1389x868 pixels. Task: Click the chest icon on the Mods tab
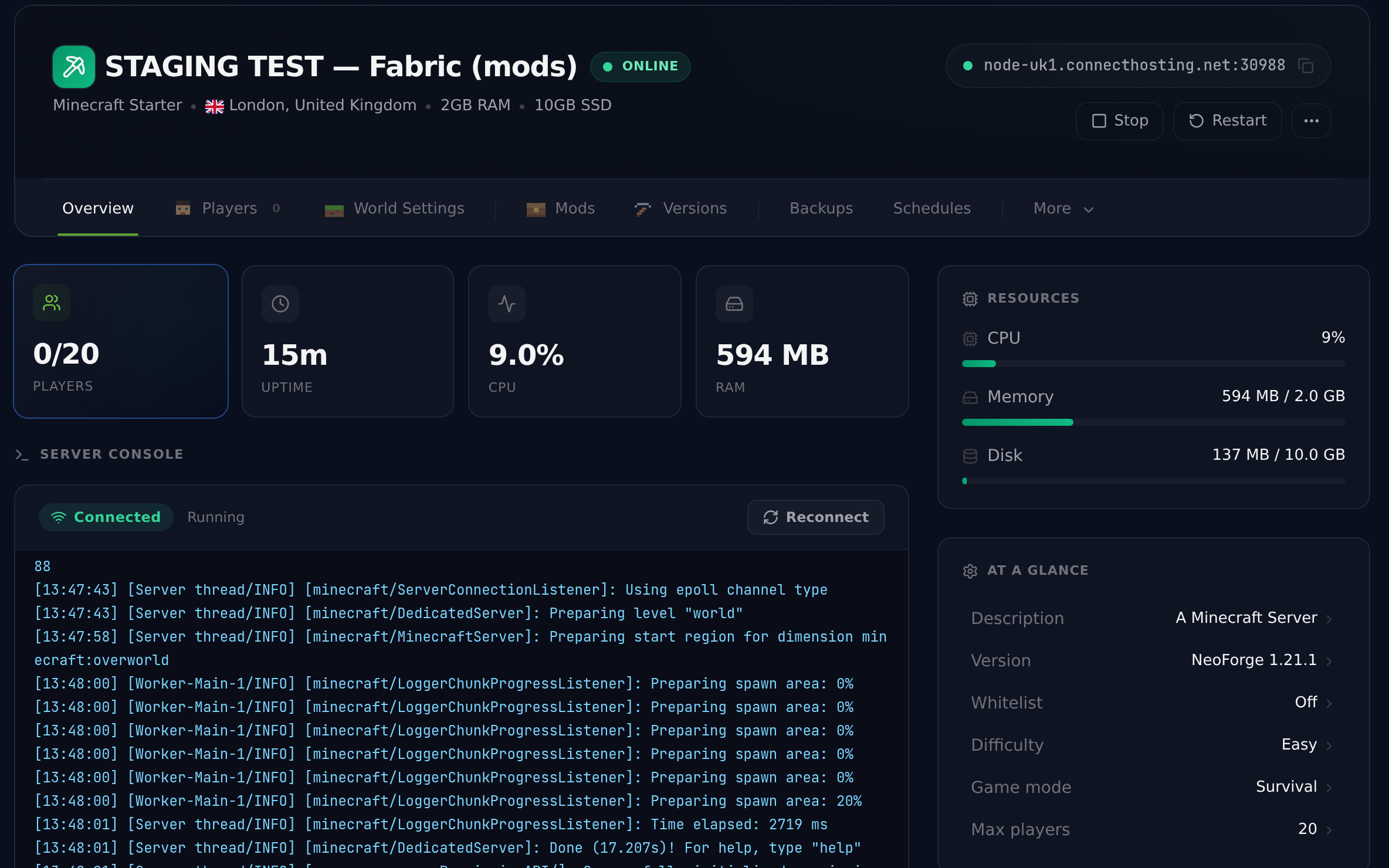pyautogui.click(x=536, y=209)
